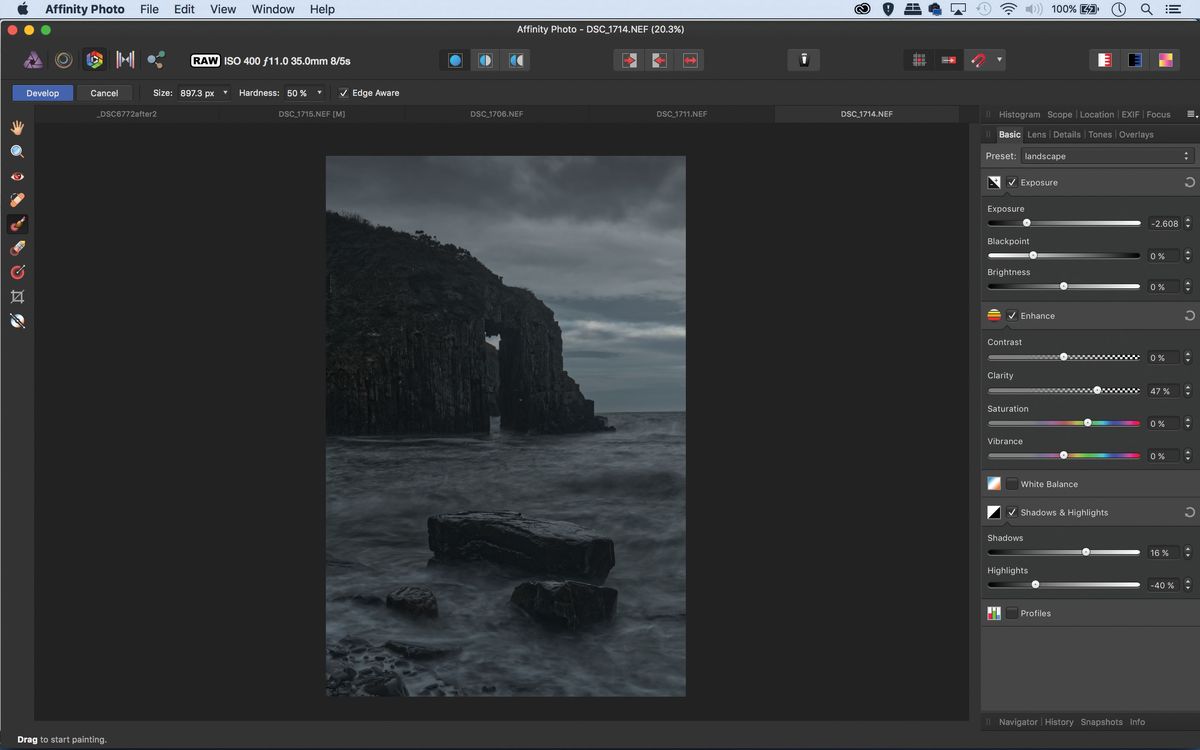Click the Saturation color slider handle
The width and height of the screenshot is (1200, 750).
pos(1087,423)
